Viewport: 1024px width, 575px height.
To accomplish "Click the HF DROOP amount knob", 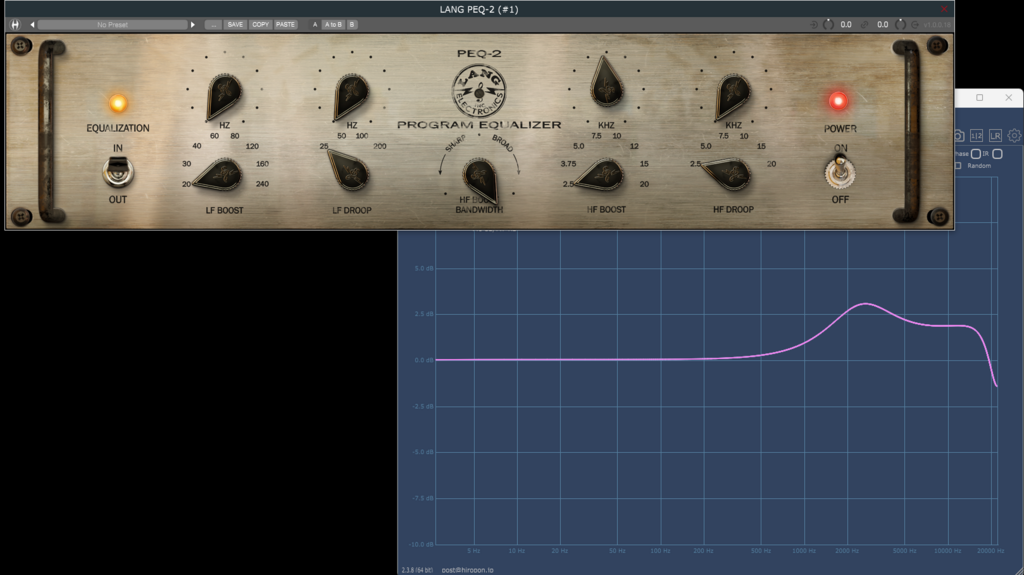I will click(727, 173).
